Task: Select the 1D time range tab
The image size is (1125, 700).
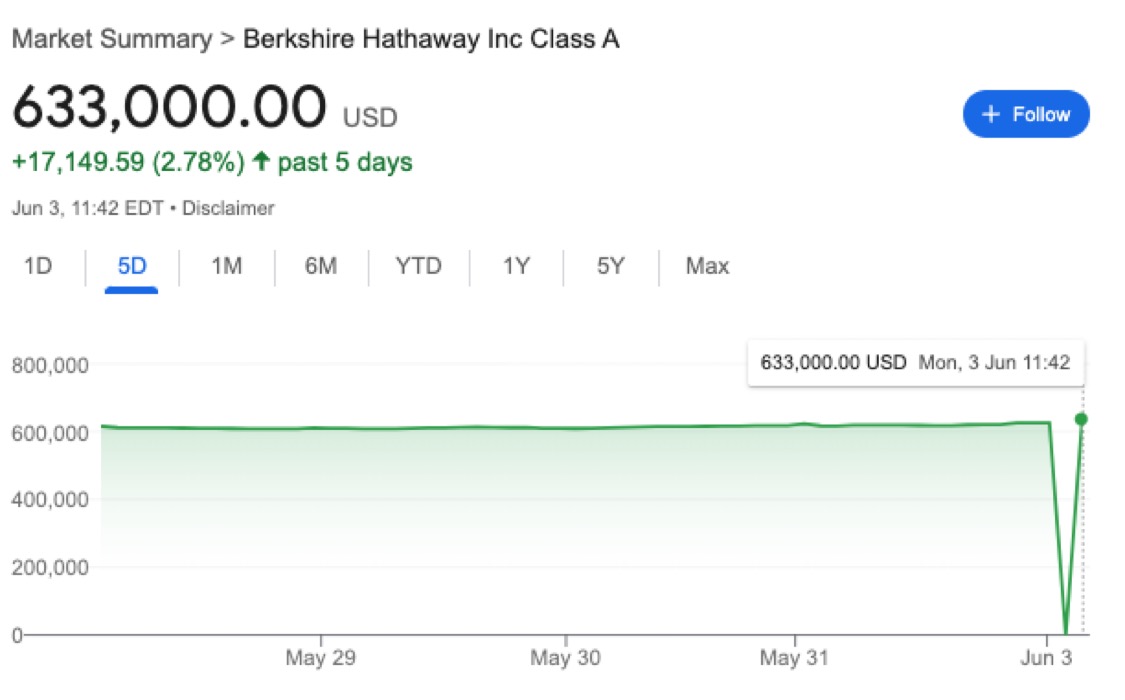Action: [x=38, y=267]
